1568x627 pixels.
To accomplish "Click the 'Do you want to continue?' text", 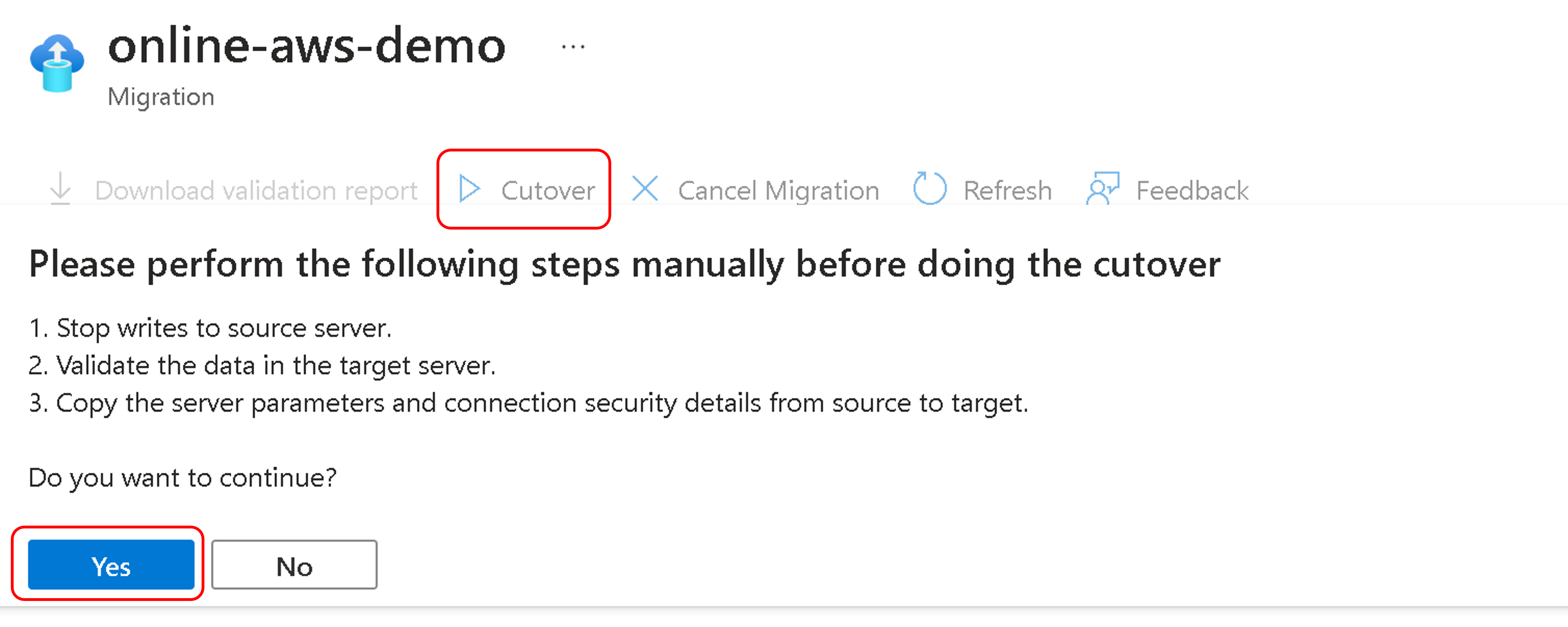I will pos(183,479).
